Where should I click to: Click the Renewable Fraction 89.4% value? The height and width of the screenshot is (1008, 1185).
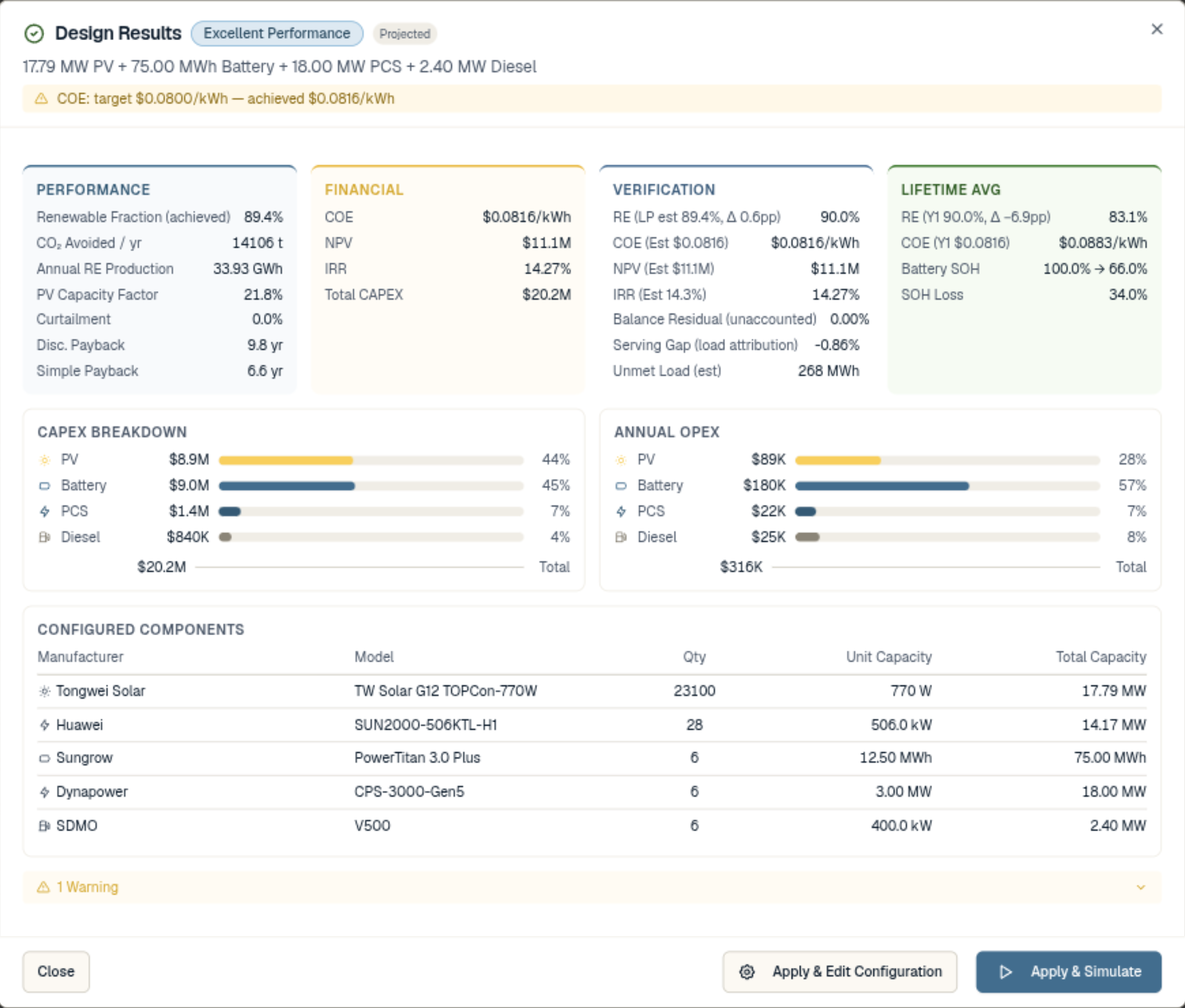[x=263, y=217]
